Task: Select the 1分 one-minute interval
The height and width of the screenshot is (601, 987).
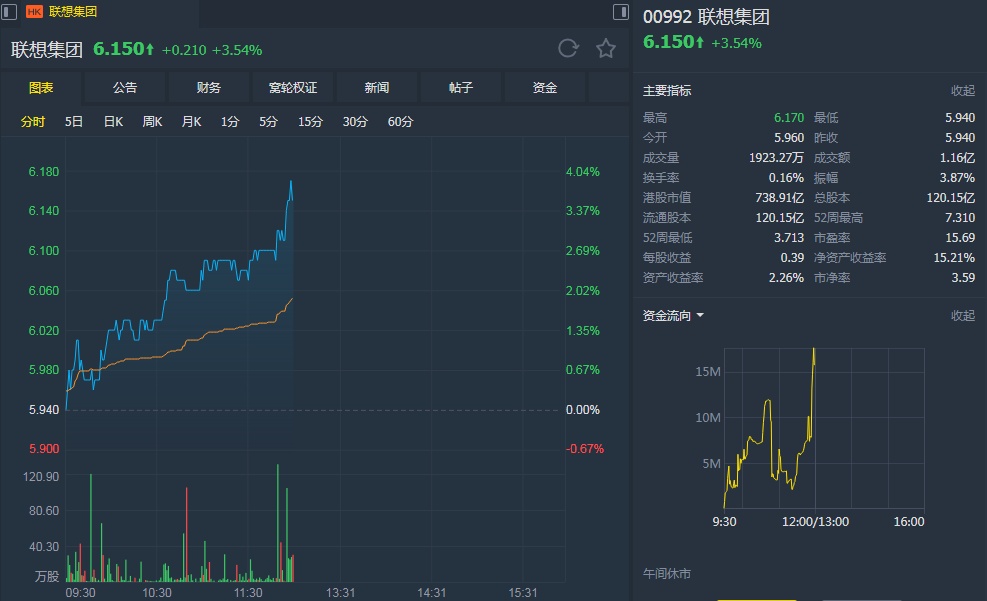Action: (230, 121)
